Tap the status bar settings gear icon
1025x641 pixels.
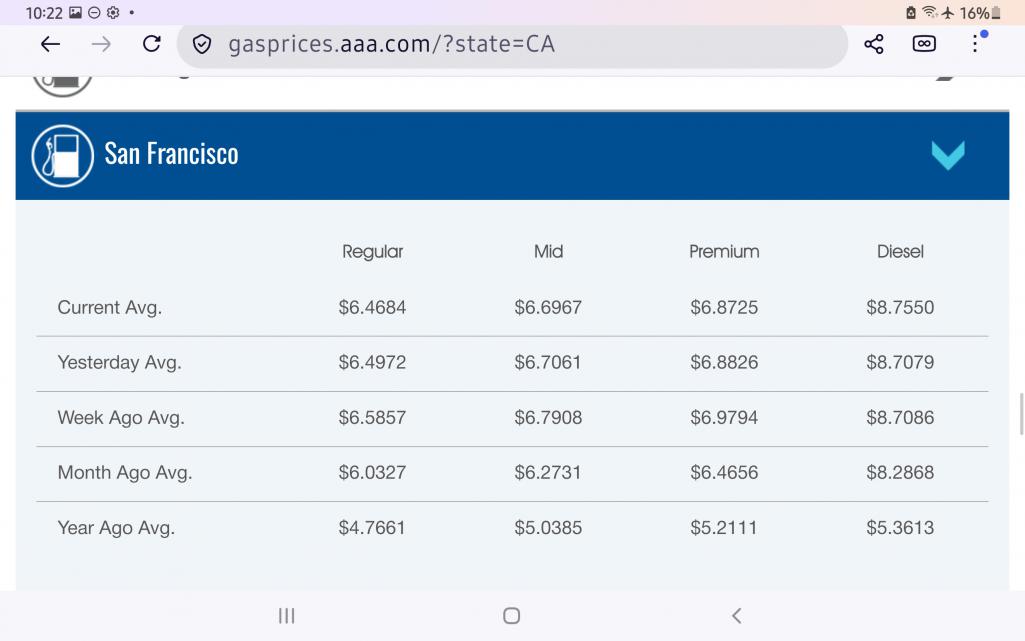click(113, 12)
